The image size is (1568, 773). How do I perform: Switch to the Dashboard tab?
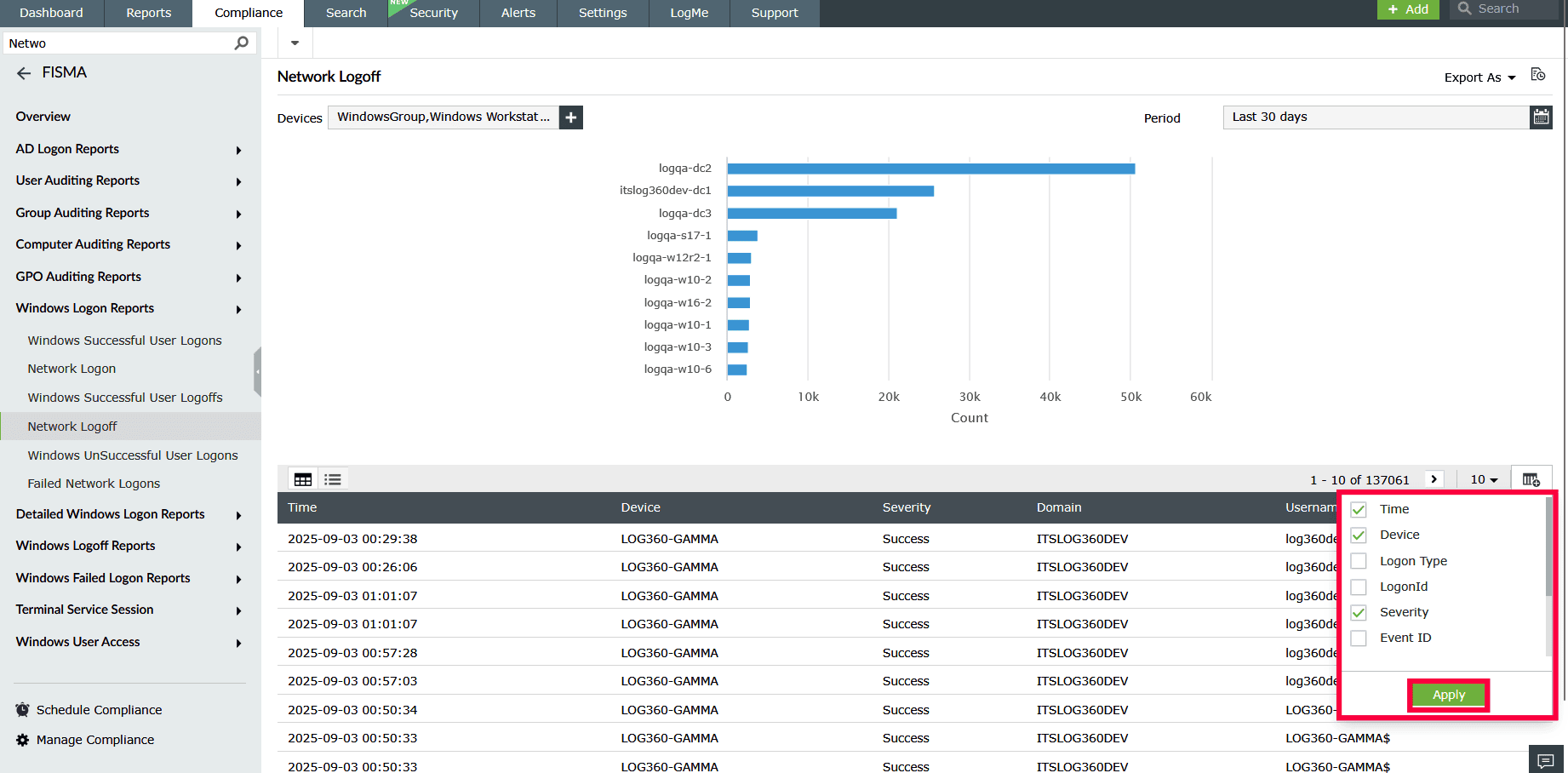click(x=51, y=13)
